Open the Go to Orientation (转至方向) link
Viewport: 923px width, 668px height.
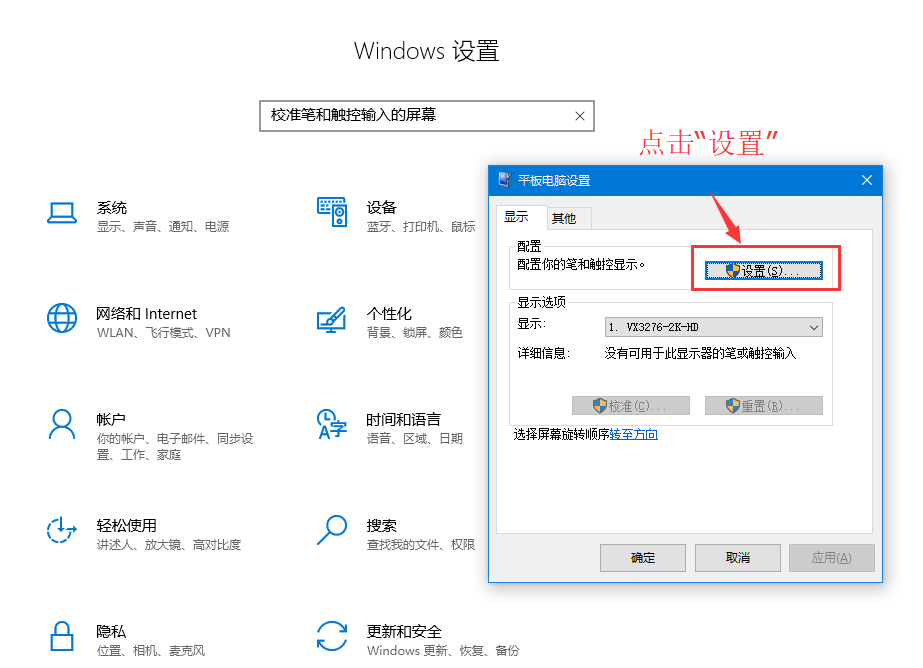[x=634, y=434]
